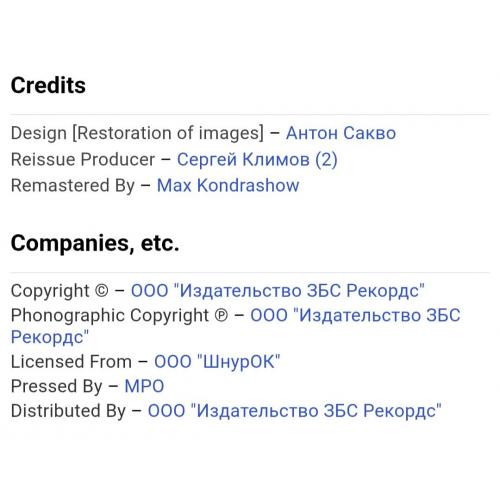Visit the MPO pressing plant link
This screenshot has width=500, height=500.
click(144, 386)
